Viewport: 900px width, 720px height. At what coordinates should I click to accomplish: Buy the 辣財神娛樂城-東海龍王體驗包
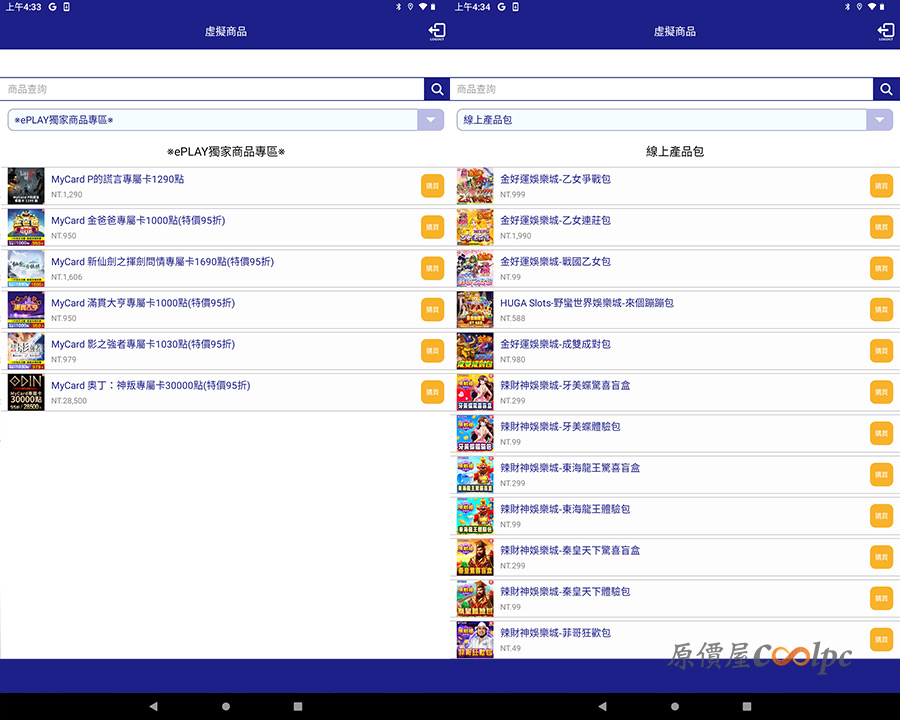point(881,516)
